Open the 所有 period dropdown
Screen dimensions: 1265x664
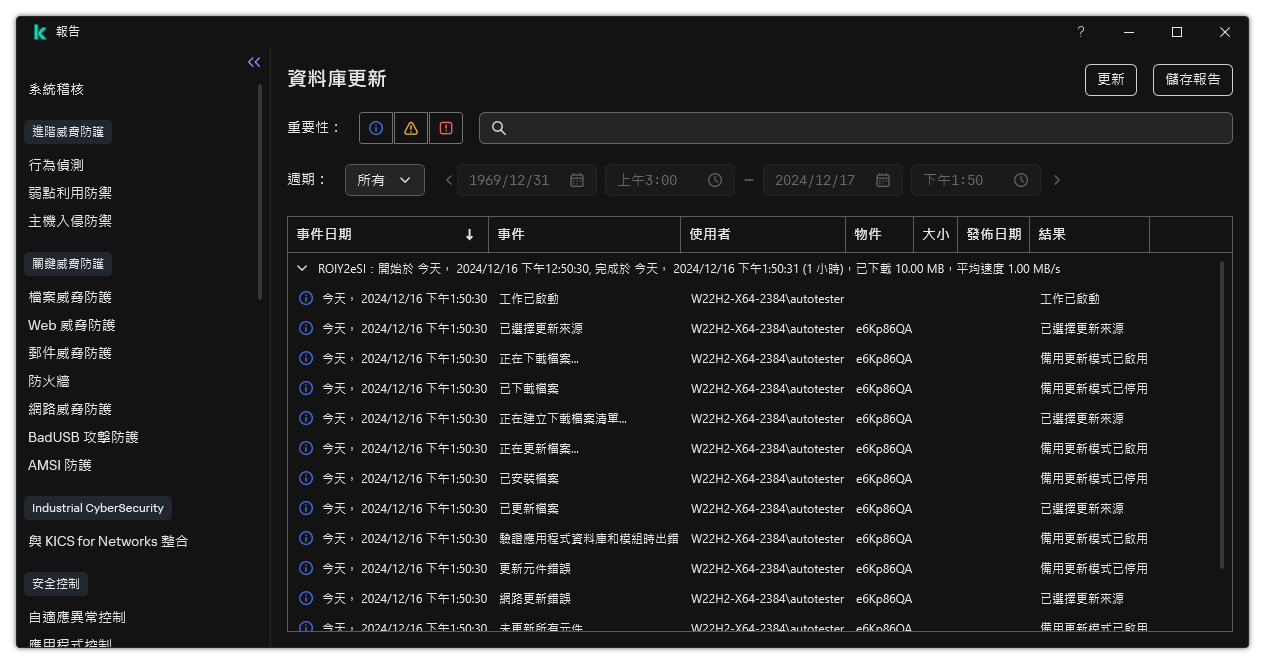coord(385,180)
